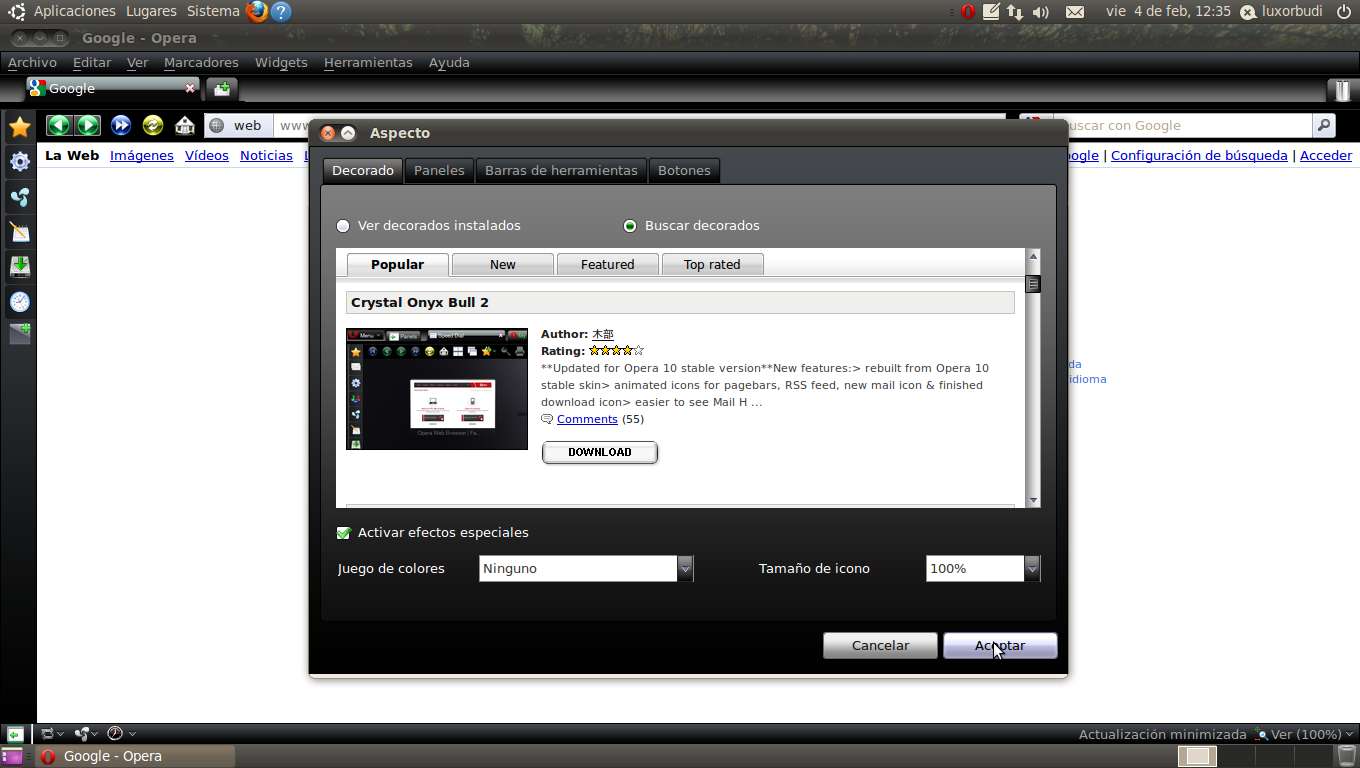
Task: Click the Acceder link
Action: (1326, 155)
